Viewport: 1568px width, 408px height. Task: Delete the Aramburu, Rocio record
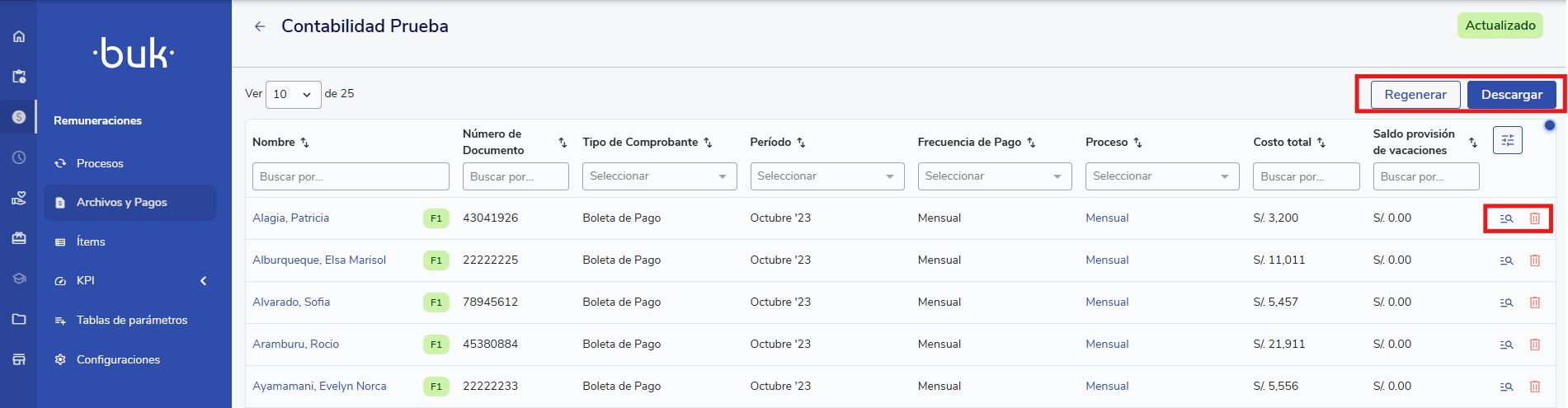(x=1535, y=345)
